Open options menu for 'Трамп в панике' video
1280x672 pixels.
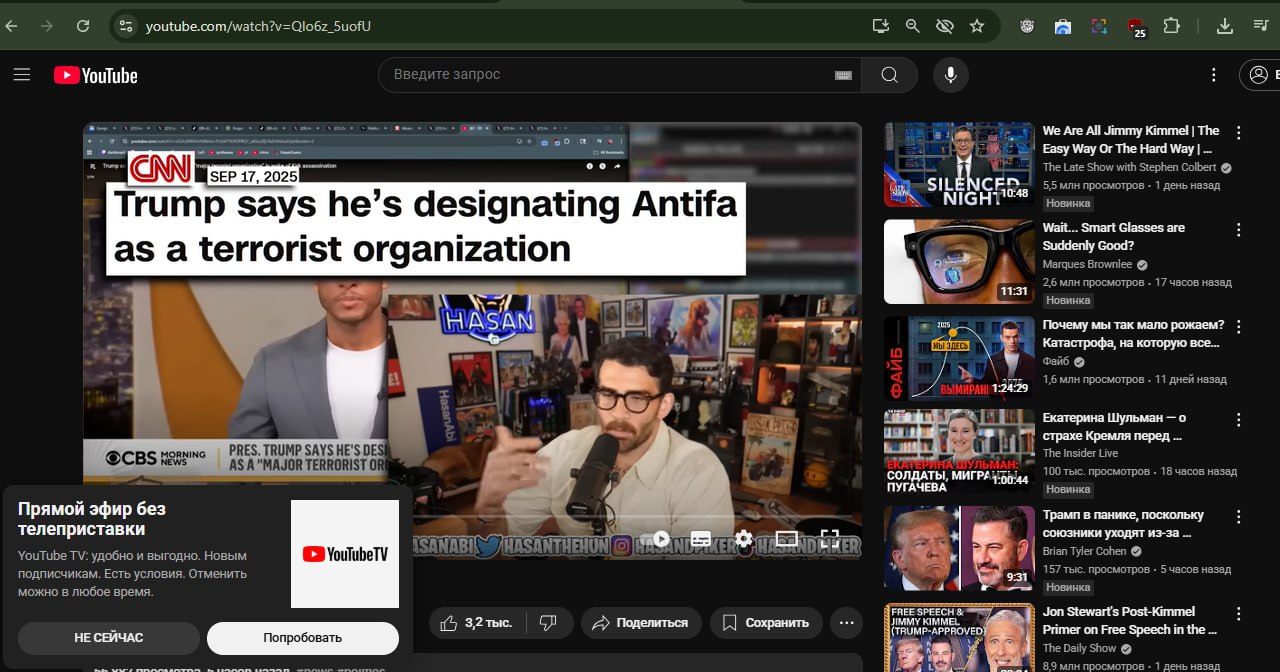(1239, 516)
